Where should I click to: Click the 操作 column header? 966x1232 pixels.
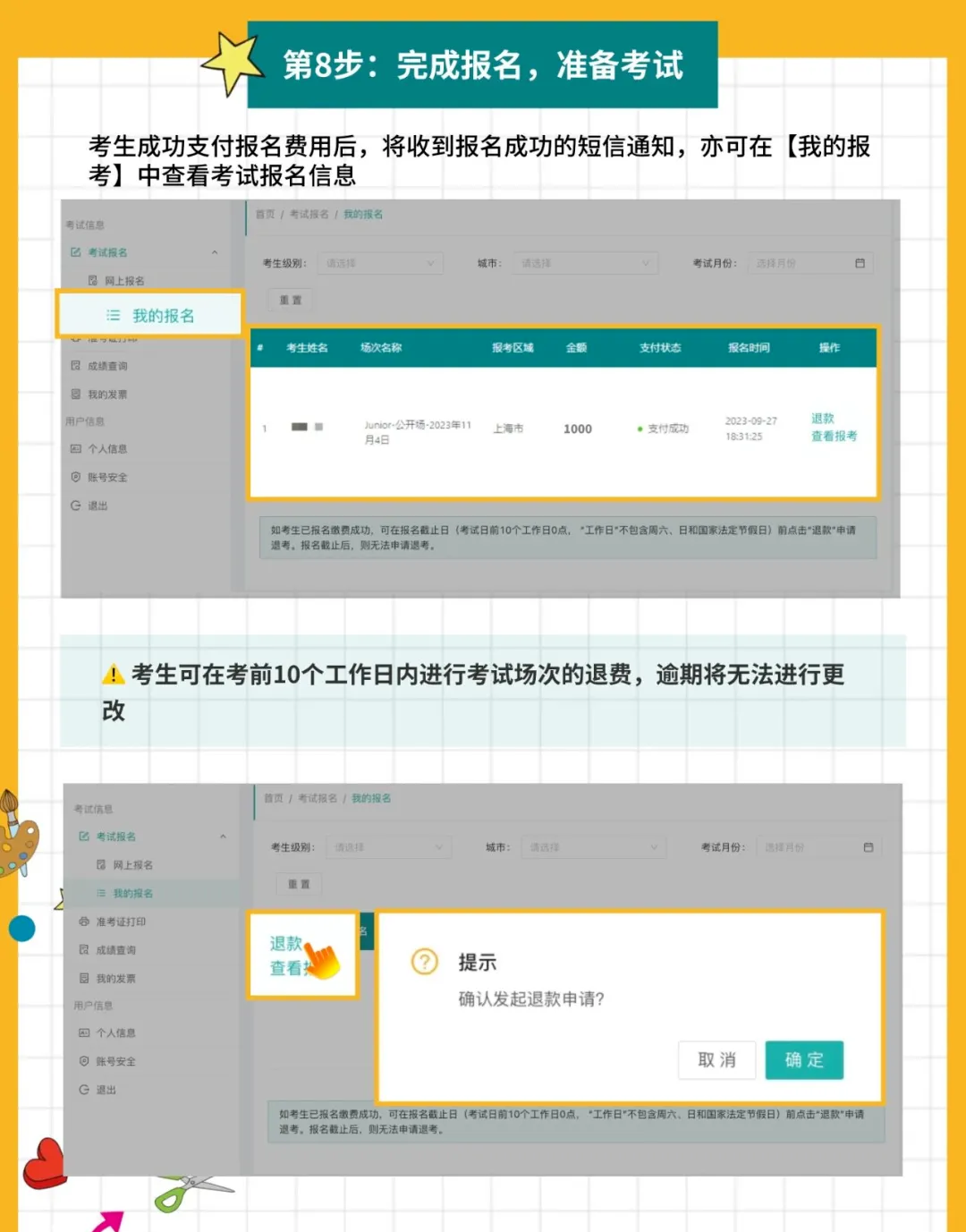(x=829, y=348)
